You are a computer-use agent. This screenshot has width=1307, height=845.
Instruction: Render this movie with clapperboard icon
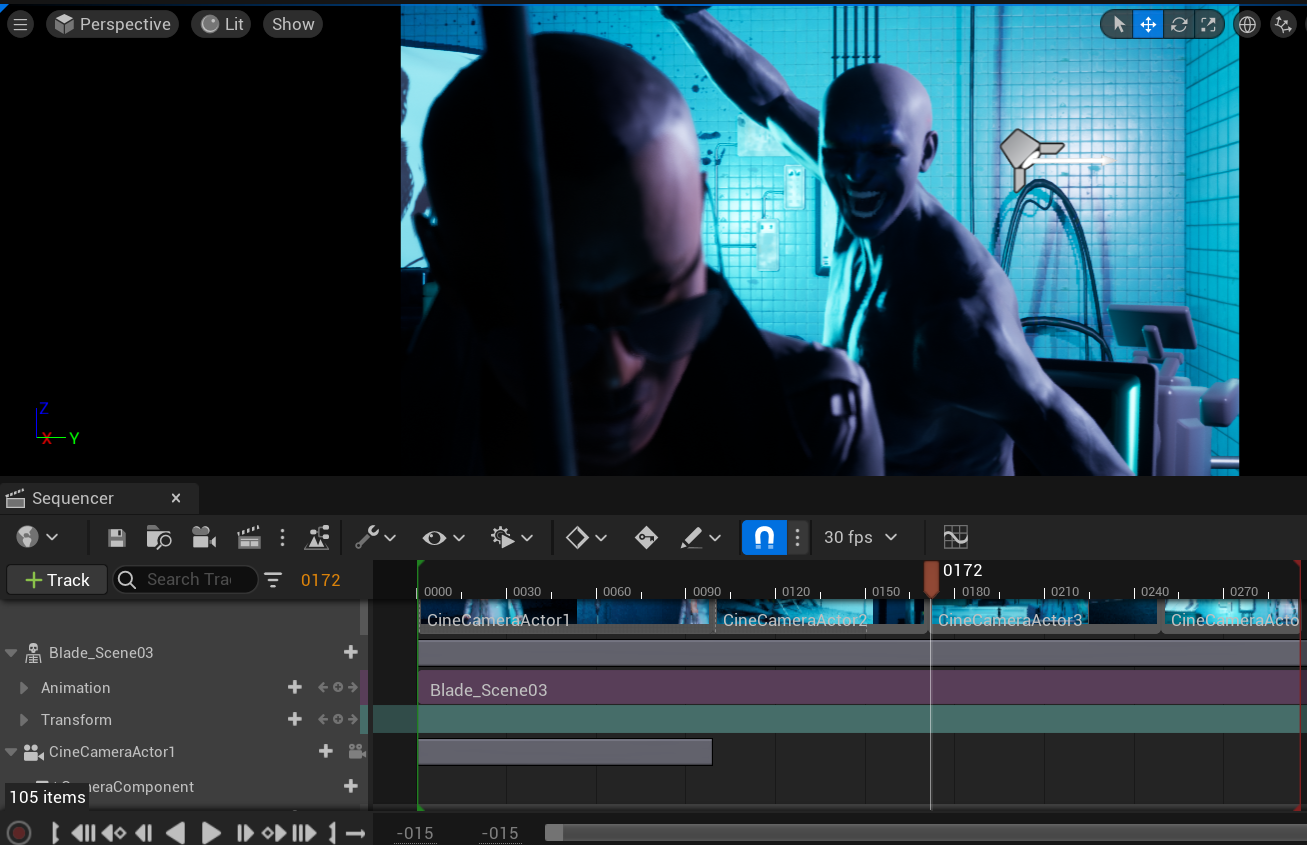[249, 538]
